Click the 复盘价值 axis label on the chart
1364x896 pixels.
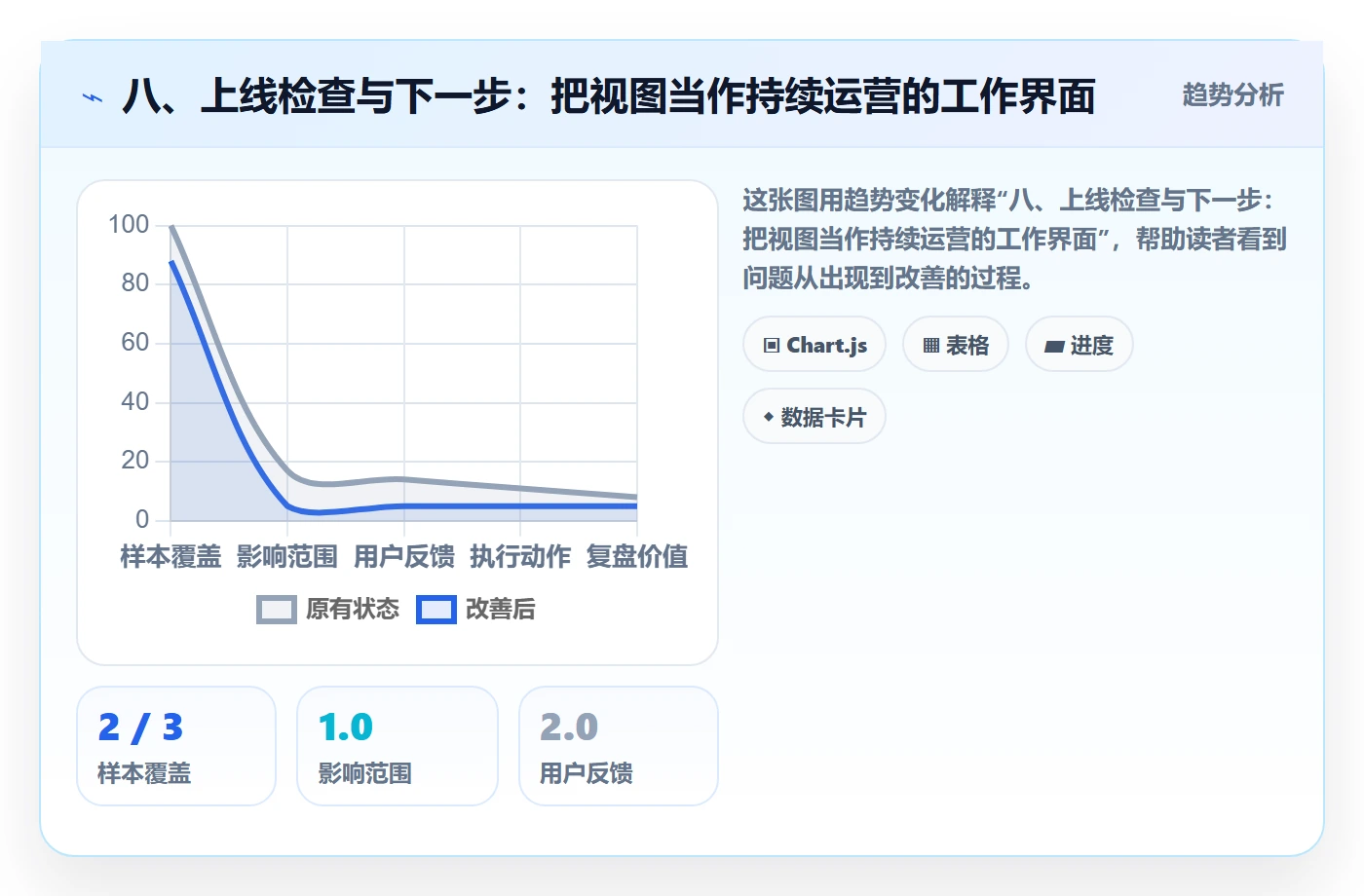click(637, 557)
